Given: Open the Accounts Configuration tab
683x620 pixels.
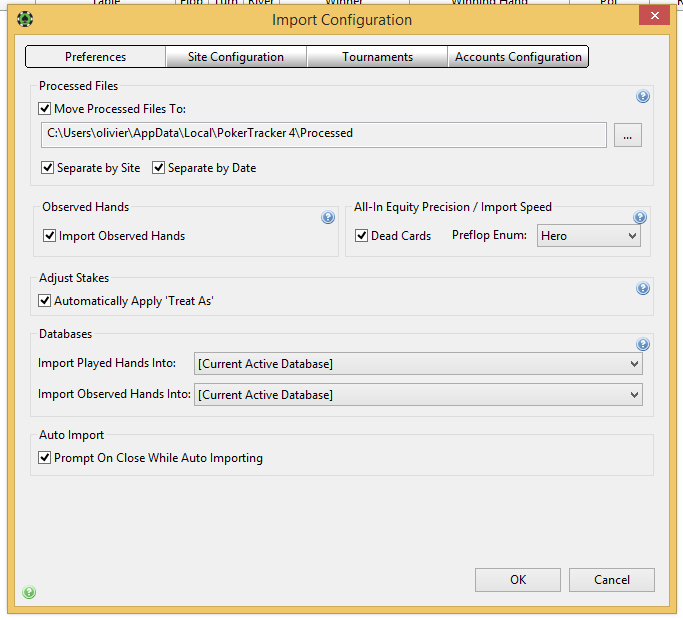Looking at the screenshot, I should pos(518,57).
